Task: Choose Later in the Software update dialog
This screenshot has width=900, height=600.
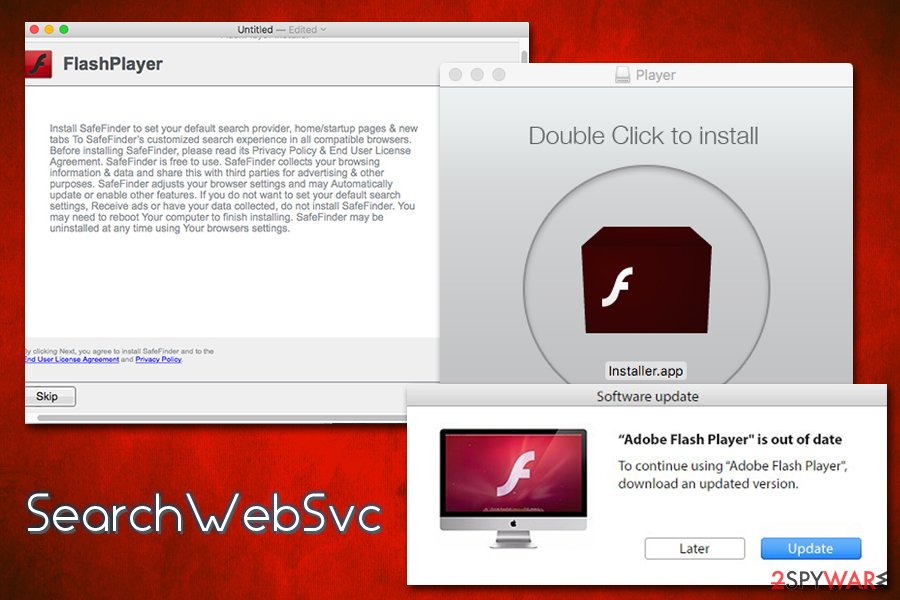Action: point(695,548)
